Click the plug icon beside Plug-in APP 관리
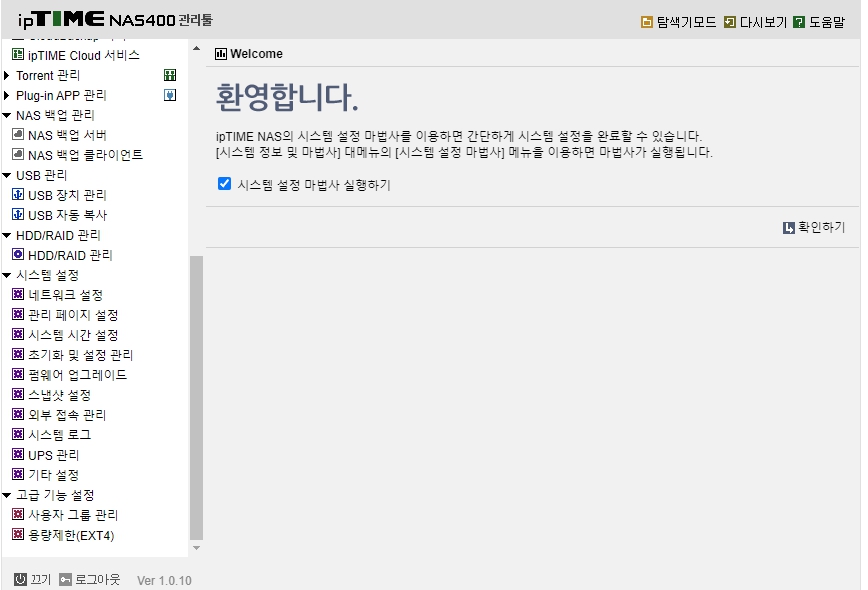 pos(171,95)
